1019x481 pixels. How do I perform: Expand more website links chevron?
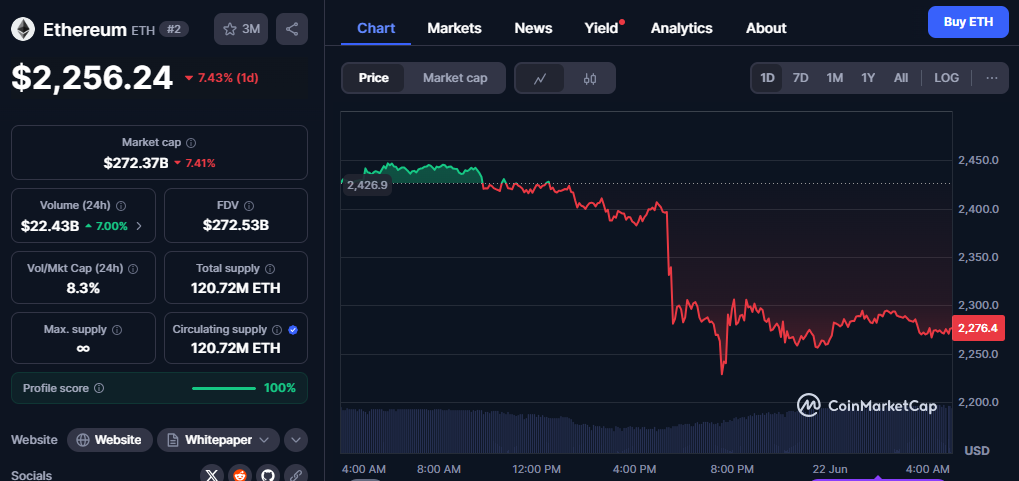(296, 440)
